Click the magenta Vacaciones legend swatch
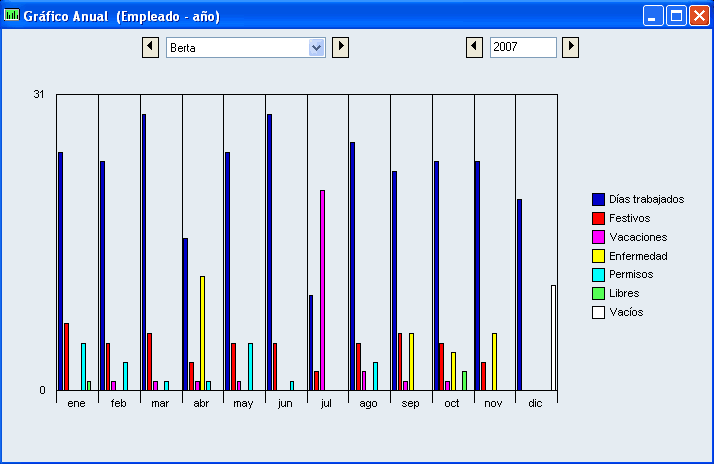714x464 pixels. coord(598,237)
